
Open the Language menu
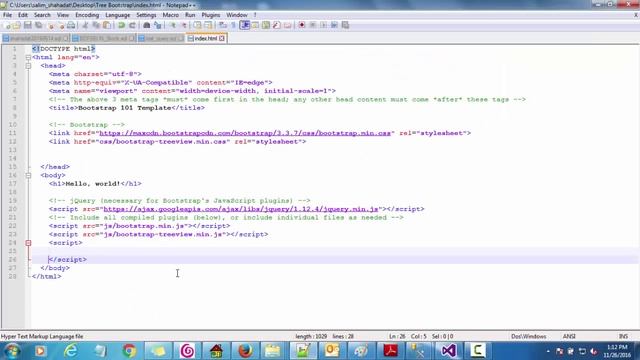tap(118, 15)
